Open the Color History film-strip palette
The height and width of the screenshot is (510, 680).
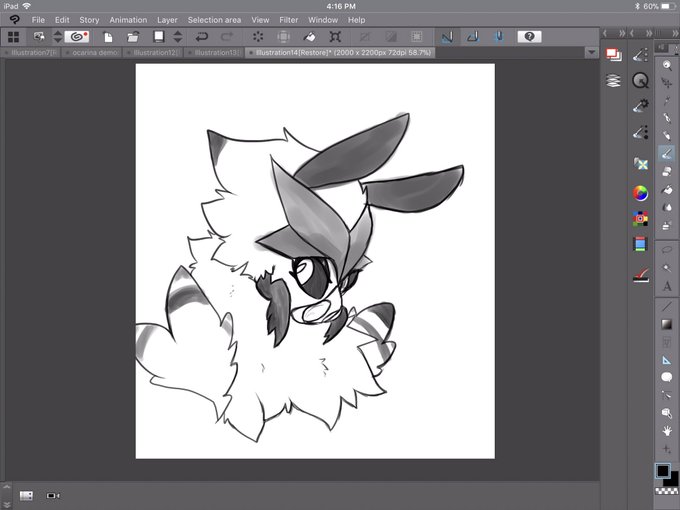point(641,244)
